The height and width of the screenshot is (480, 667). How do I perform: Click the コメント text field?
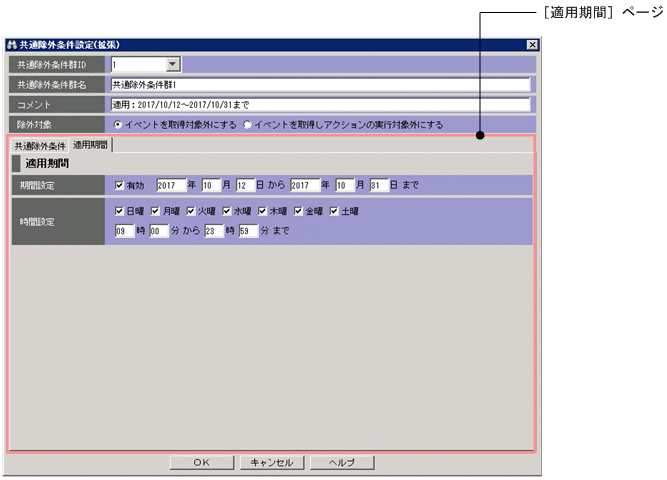320,105
